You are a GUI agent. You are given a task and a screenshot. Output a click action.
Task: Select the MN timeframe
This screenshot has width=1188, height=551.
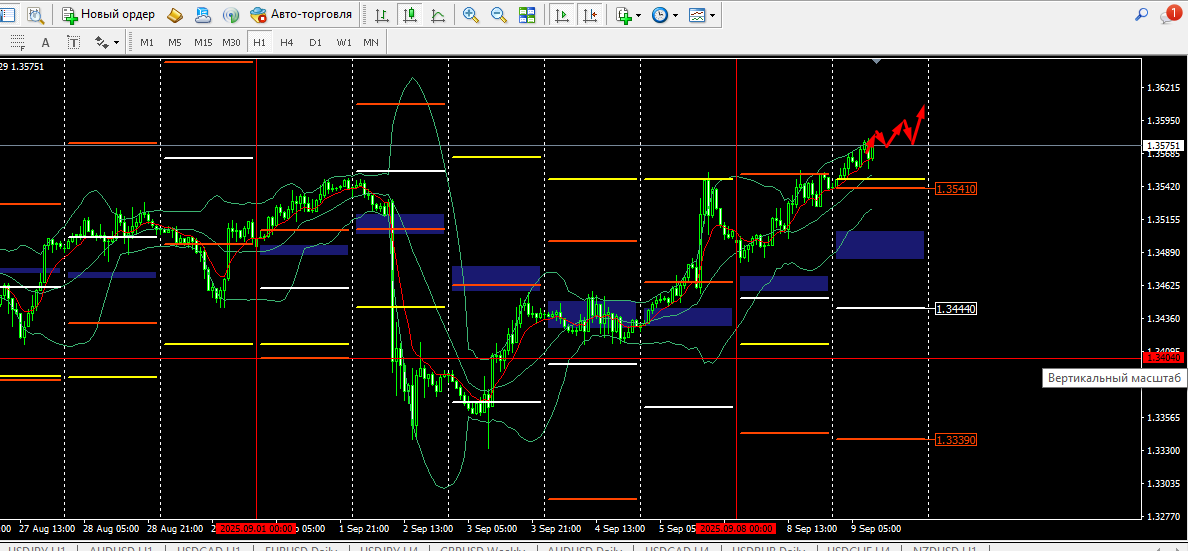(x=370, y=42)
